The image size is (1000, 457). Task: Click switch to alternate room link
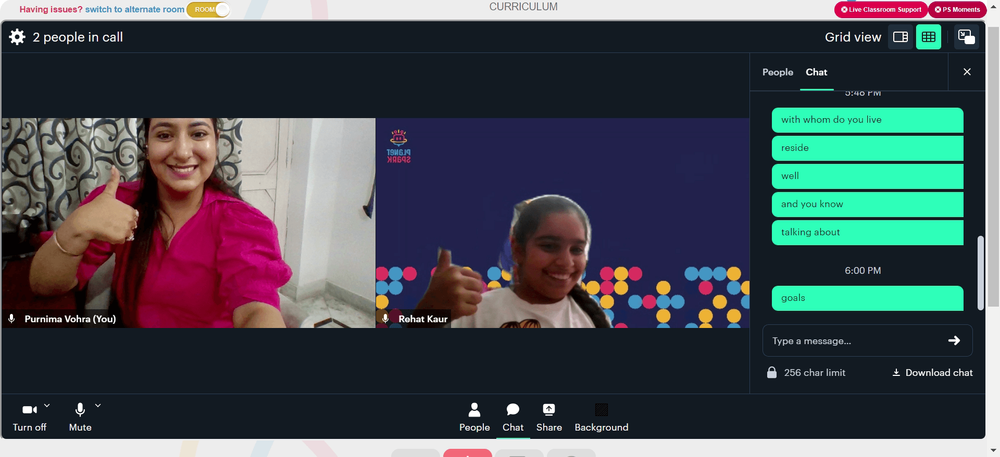click(135, 10)
